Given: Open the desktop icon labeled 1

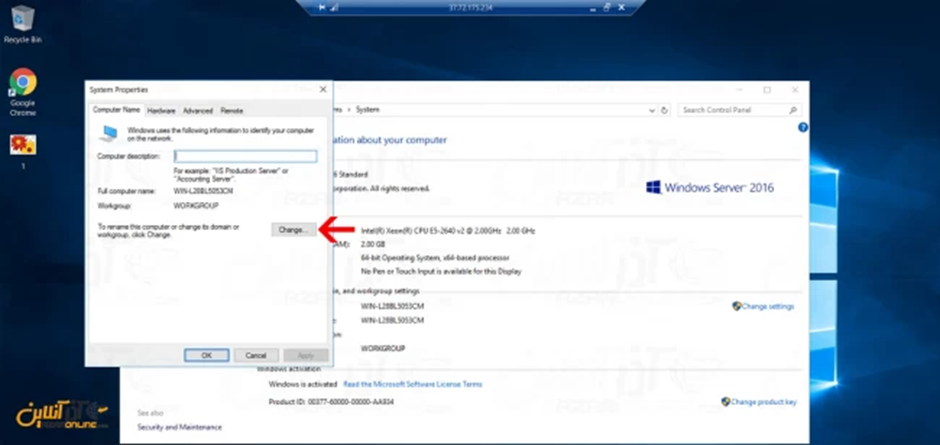Looking at the screenshot, I should (x=23, y=151).
